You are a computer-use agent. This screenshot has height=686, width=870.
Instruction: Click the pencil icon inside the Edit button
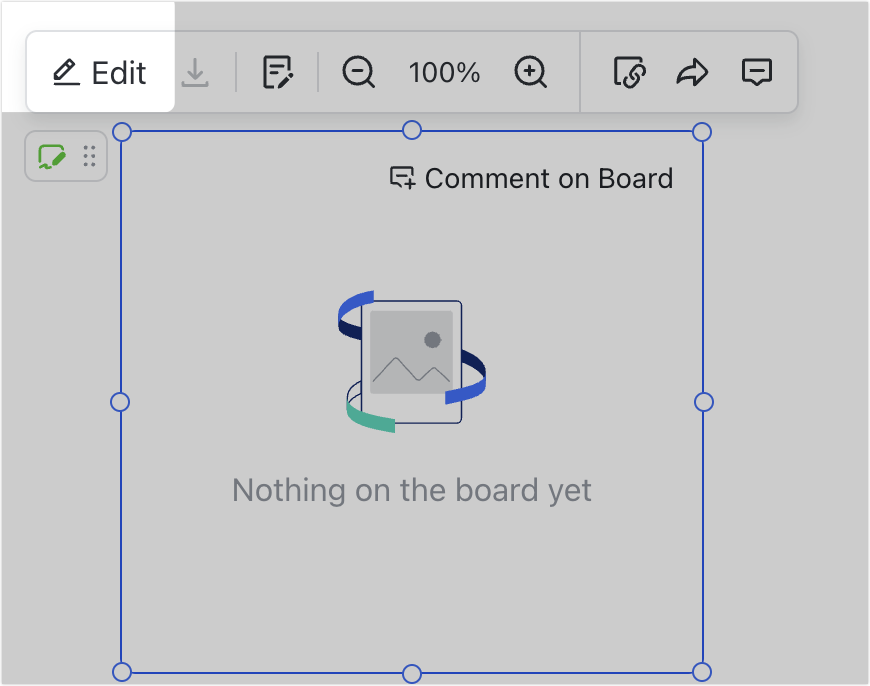pos(65,71)
